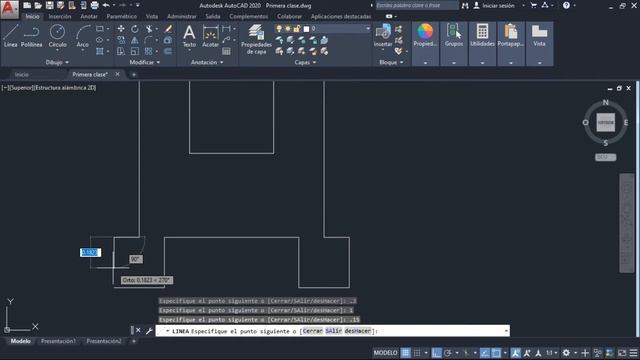Open the Paramétrico ribbon tab
Viewport: 640px width, 360px height.
122,16
